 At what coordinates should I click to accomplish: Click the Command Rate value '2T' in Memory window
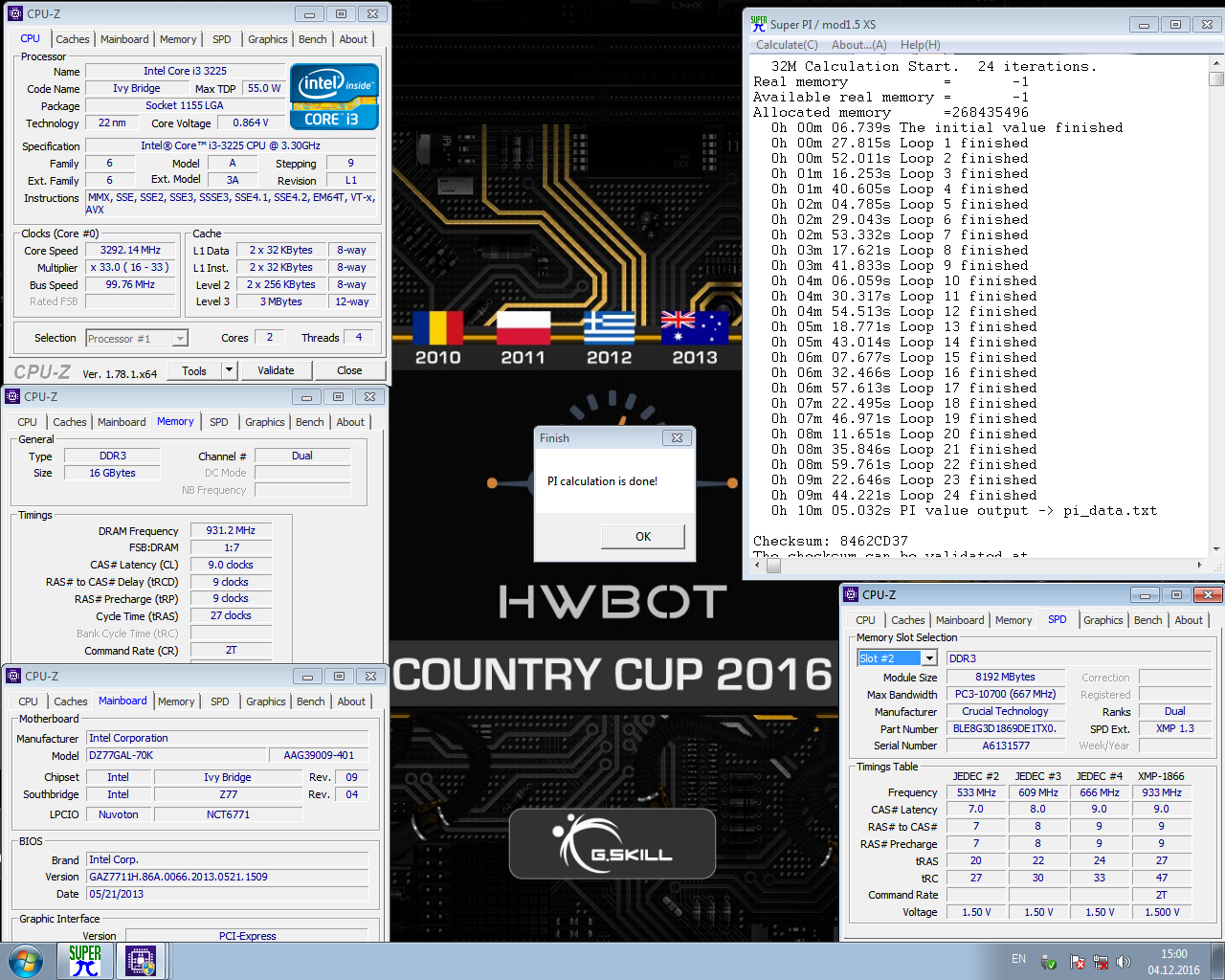[231, 650]
